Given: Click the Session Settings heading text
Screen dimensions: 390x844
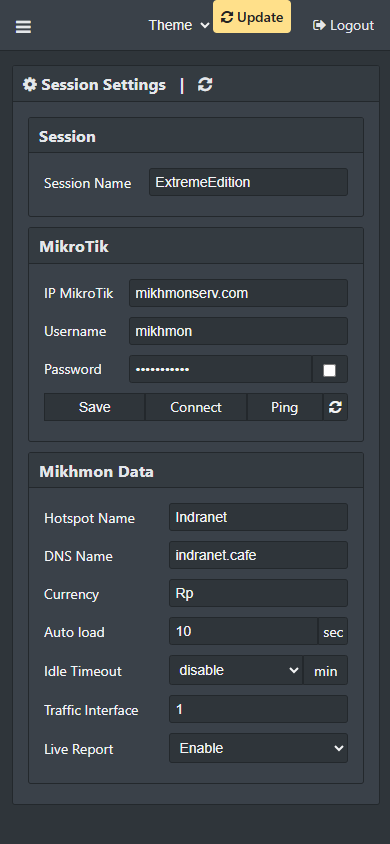Looking at the screenshot, I should tap(103, 85).
